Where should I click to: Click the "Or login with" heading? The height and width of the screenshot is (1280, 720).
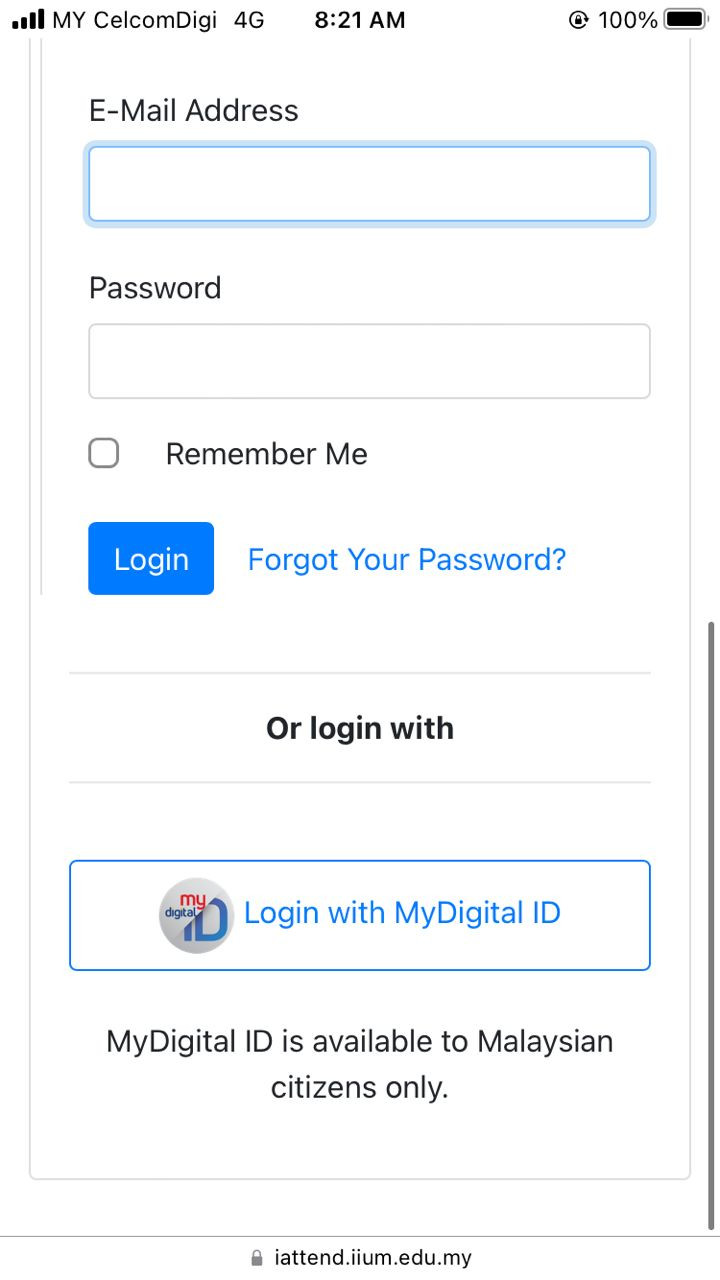360,728
